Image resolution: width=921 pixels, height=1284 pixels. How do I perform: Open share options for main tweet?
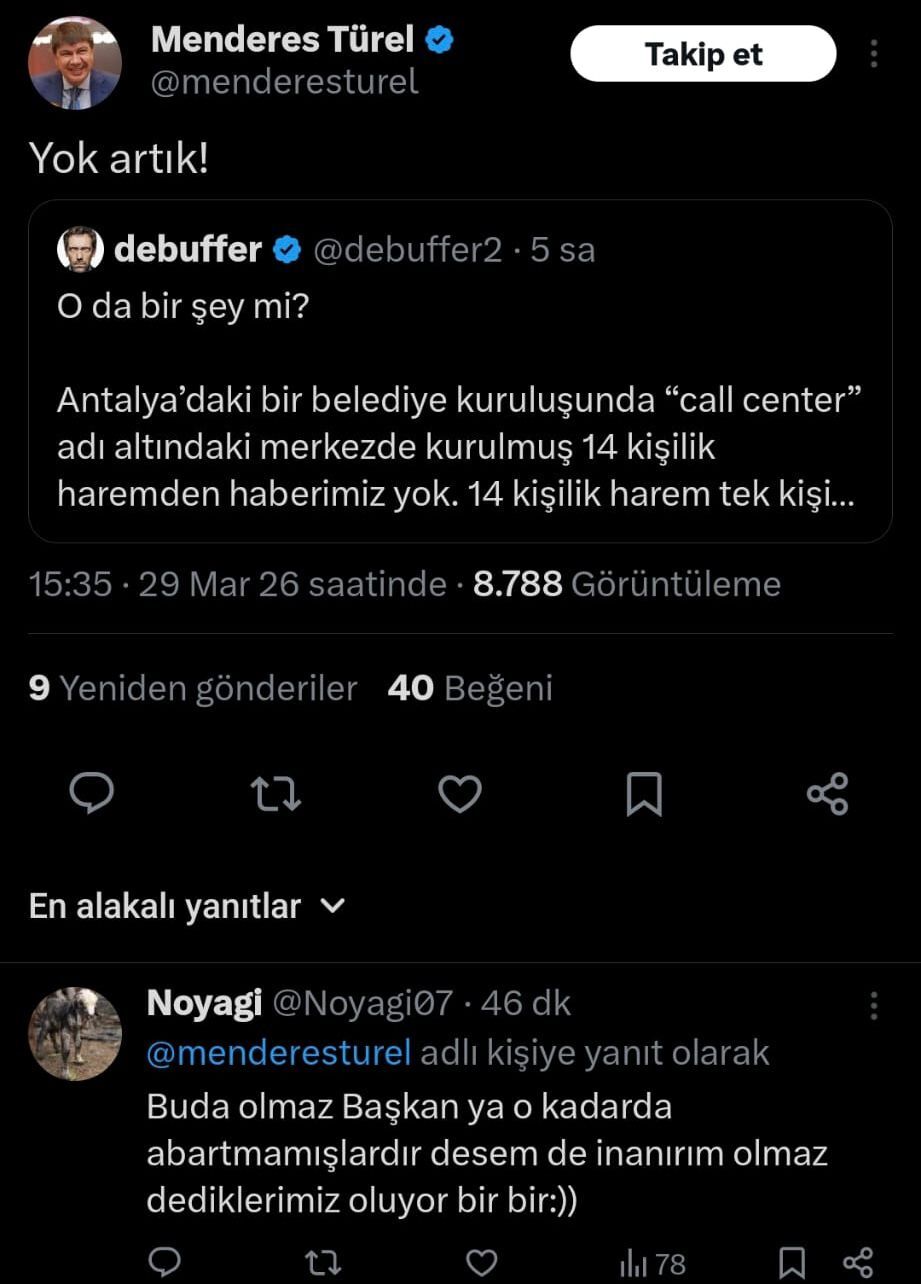point(827,793)
